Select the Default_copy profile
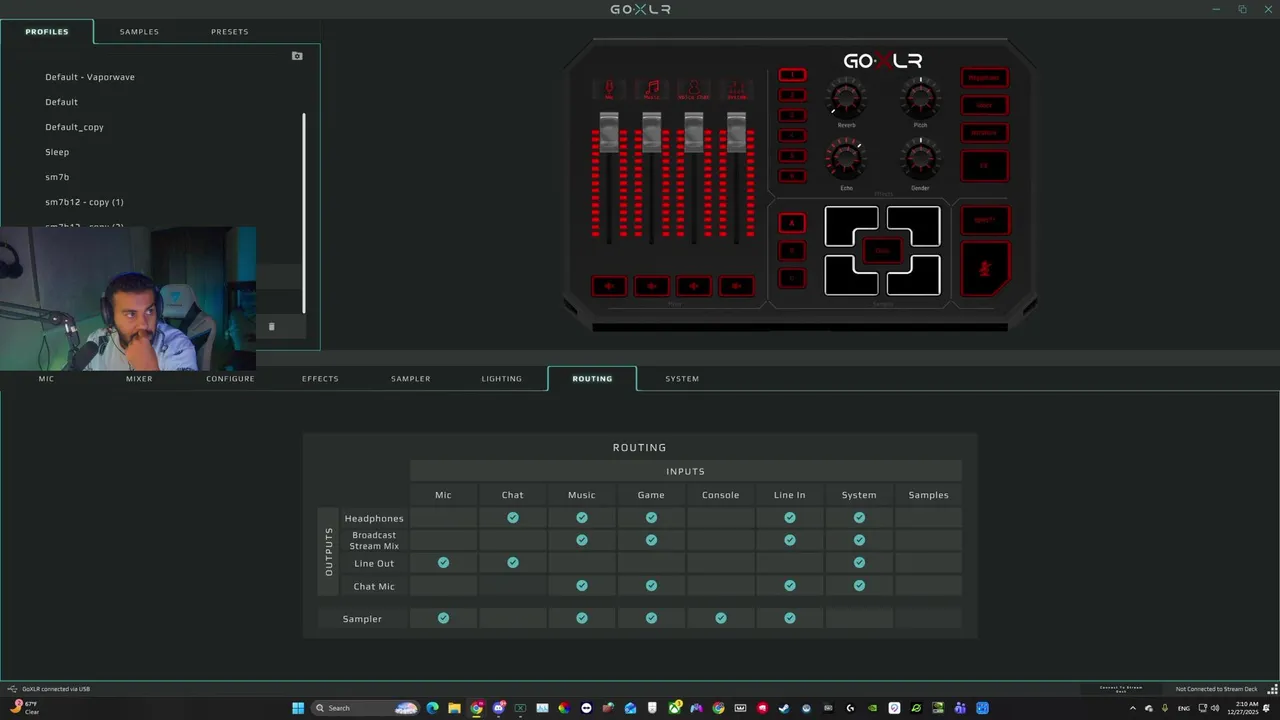The width and height of the screenshot is (1280, 720). (74, 127)
